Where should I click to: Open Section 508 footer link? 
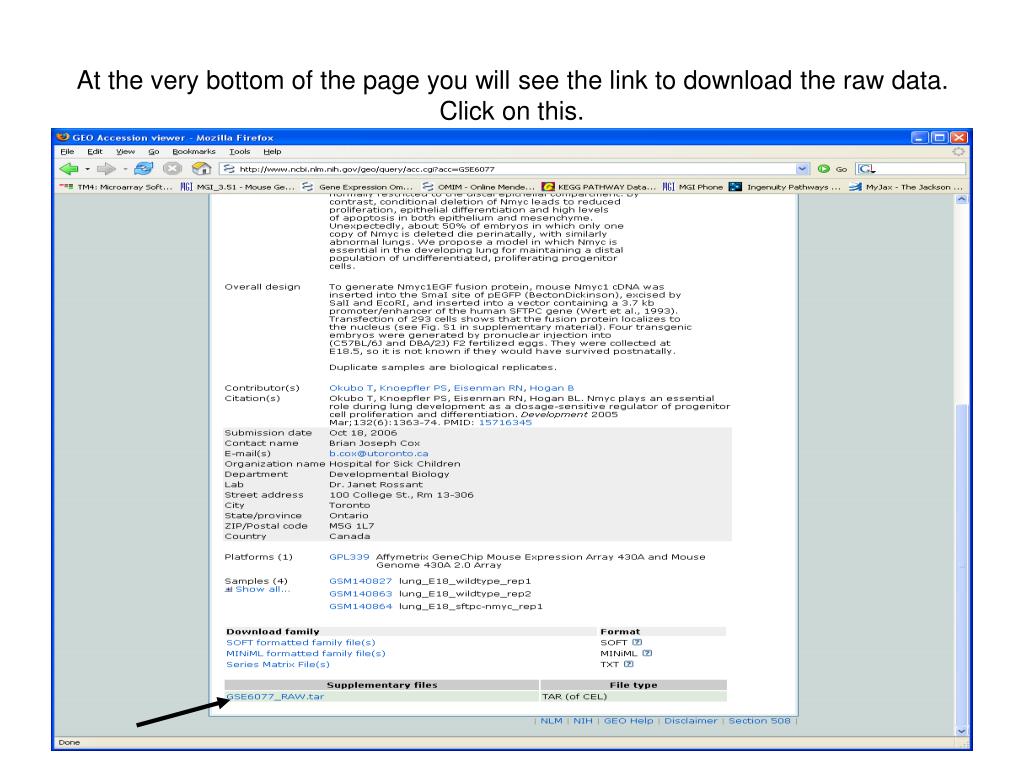tap(760, 721)
